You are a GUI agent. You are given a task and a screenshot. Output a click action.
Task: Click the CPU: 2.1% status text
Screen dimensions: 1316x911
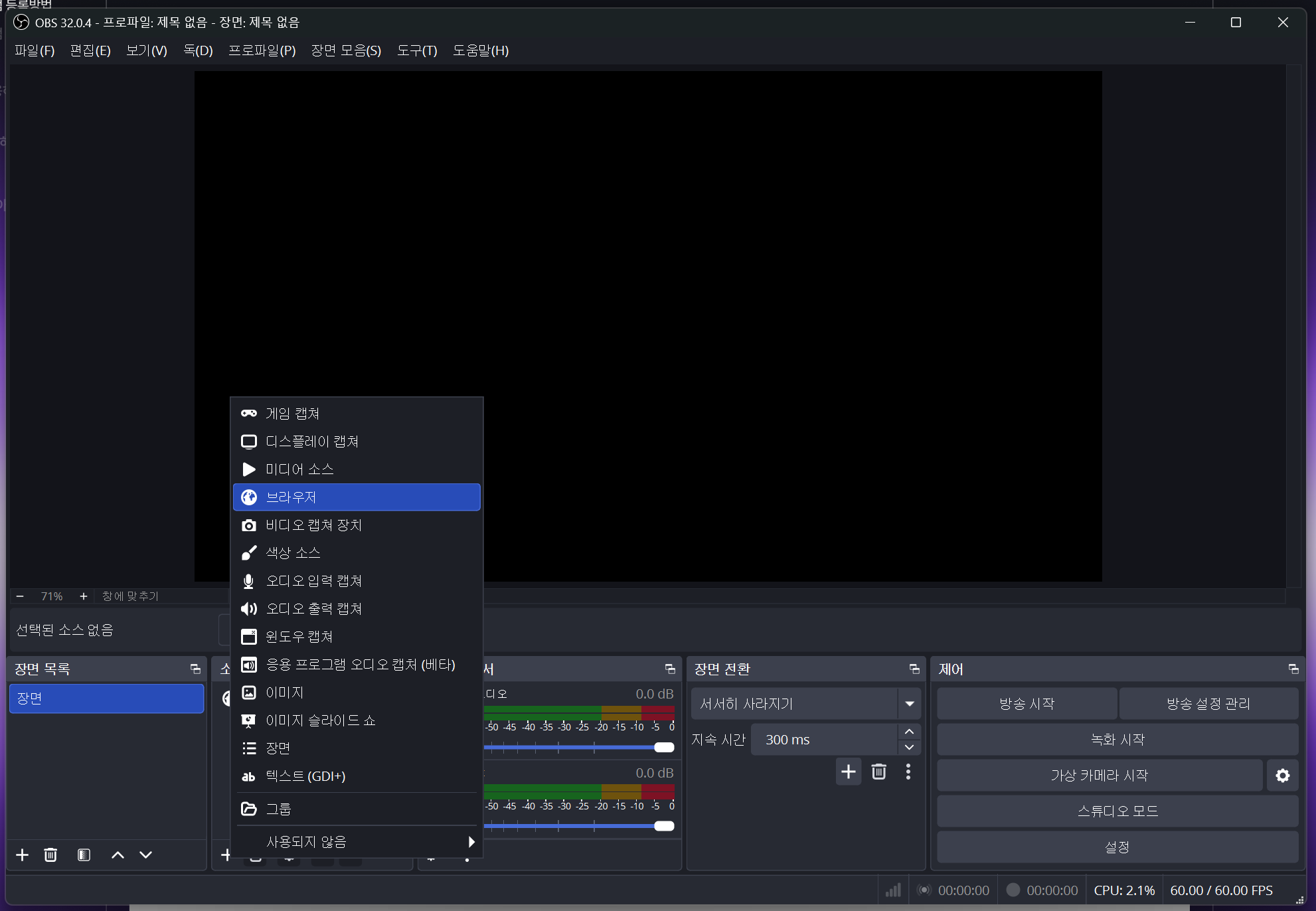(1124, 890)
